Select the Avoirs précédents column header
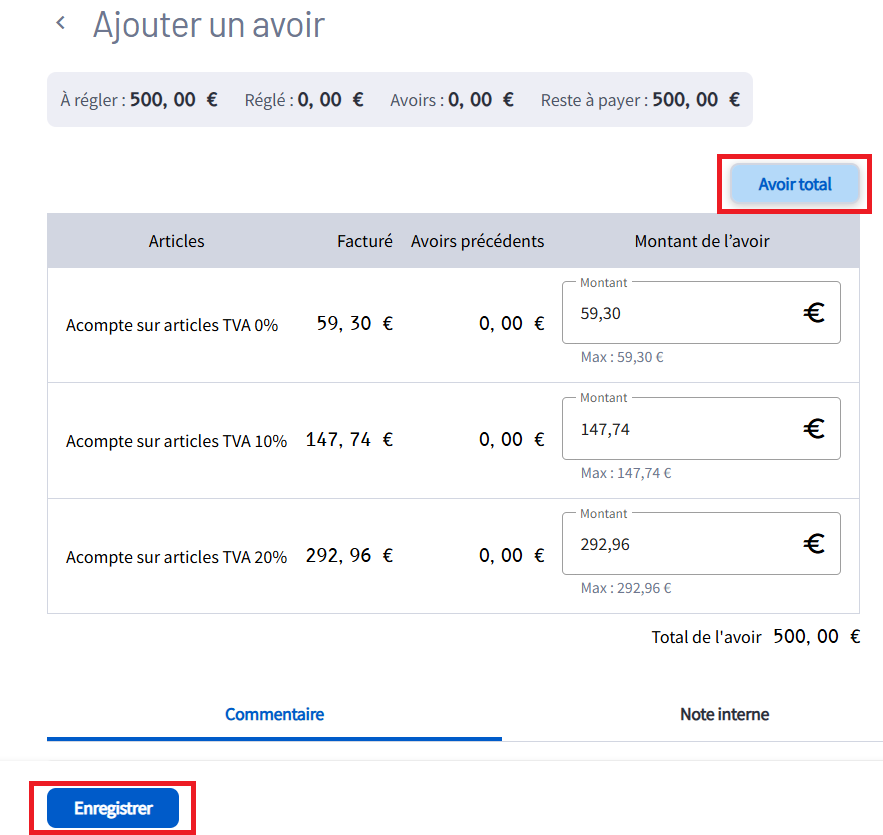This screenshot has height=835, width=883. (x=477, y=241)
